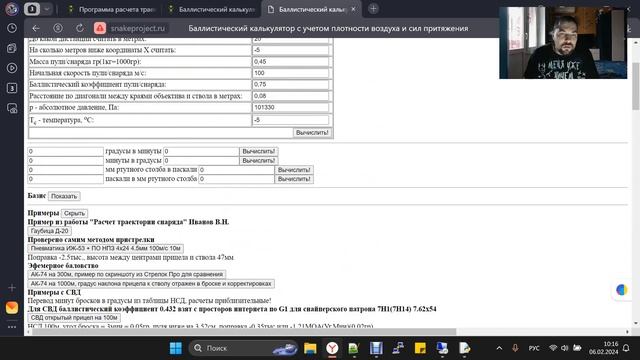Open the open-tabs counter icon in sidebar
This screenshot has height=360, width=640.
click(12, 88)
